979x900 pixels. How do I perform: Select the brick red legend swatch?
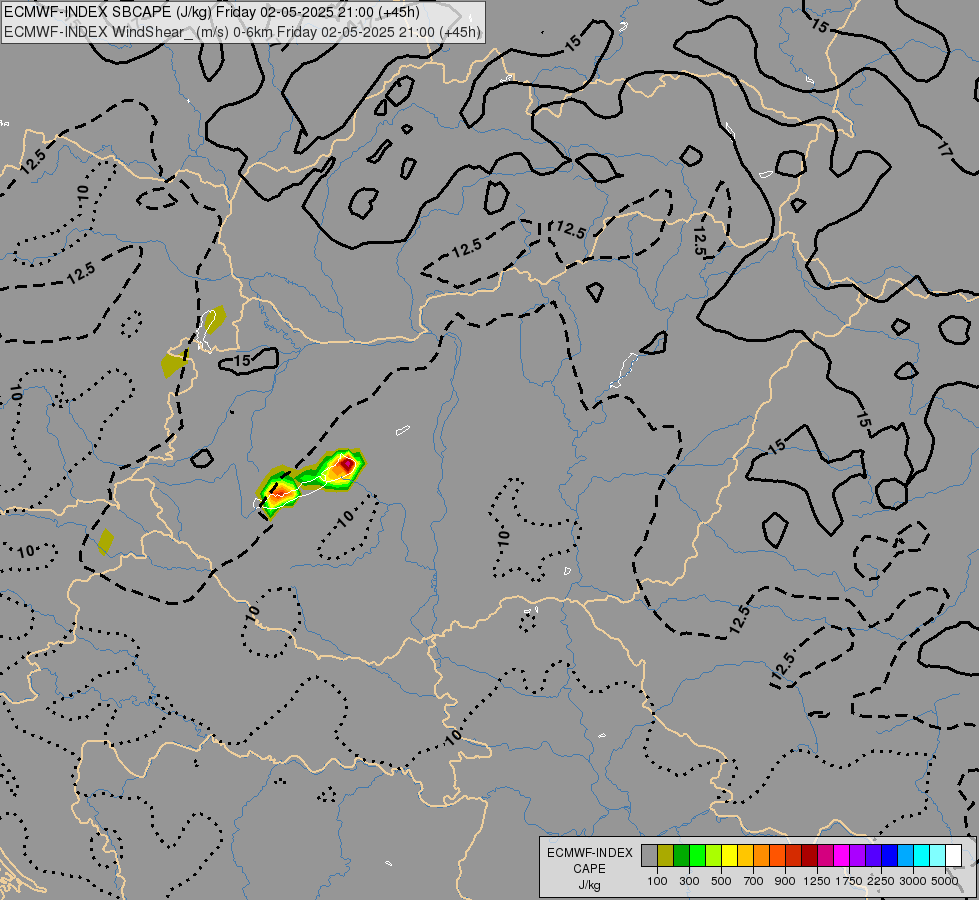coord(794,856)
